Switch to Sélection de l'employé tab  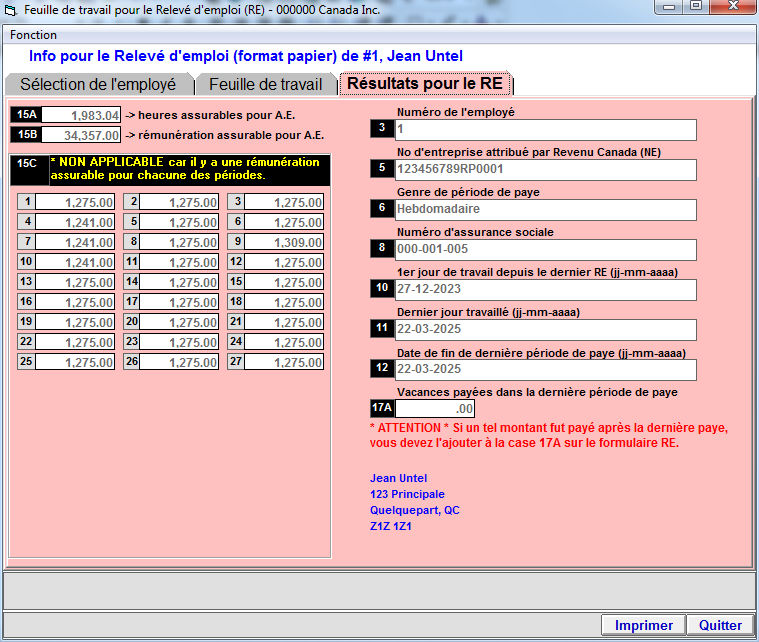pyautogui.click(x=97, y=84)
